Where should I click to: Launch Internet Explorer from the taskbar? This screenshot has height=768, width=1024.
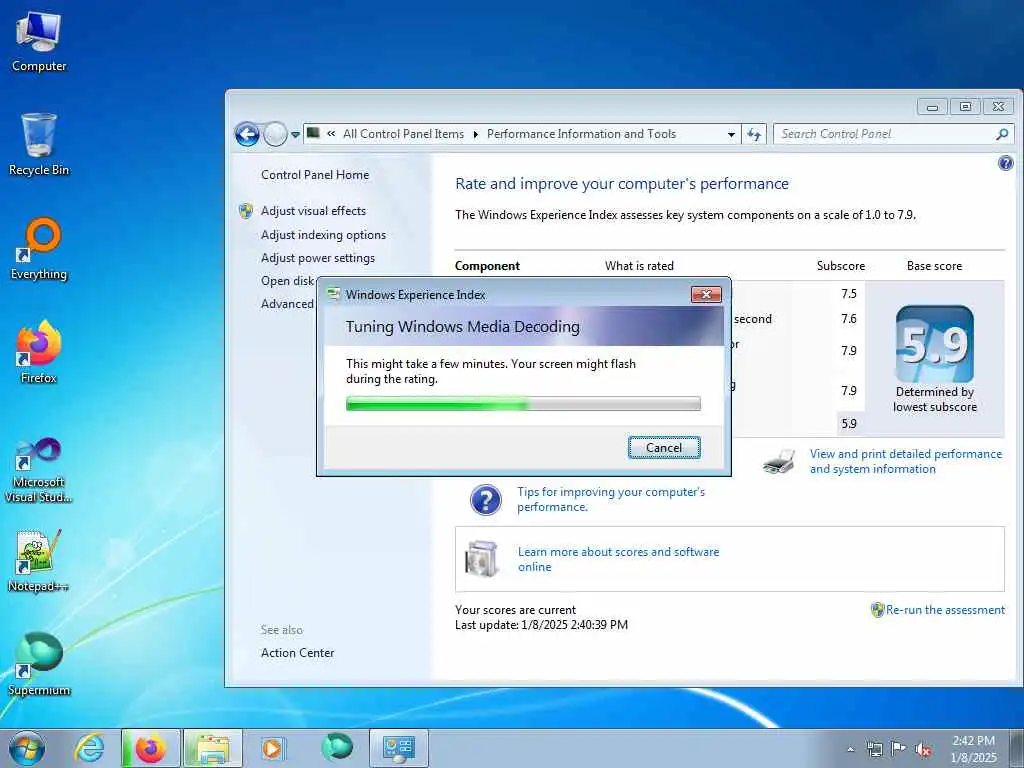point(89,748)
